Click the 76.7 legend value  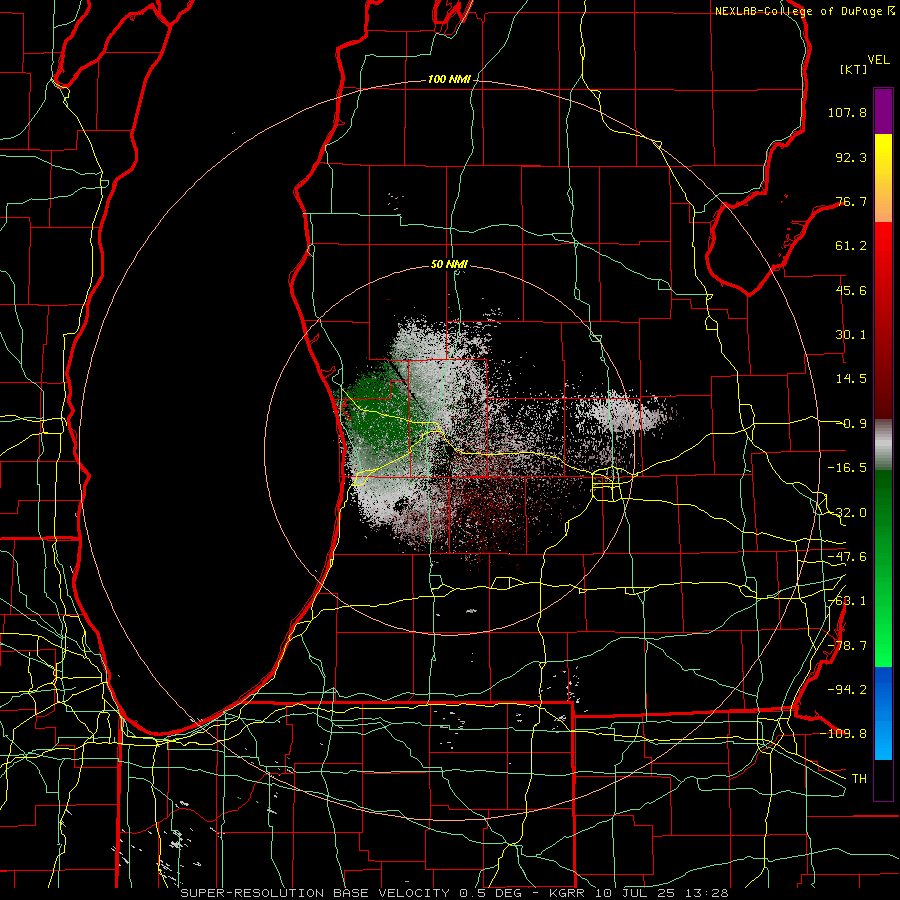(851, 201)
